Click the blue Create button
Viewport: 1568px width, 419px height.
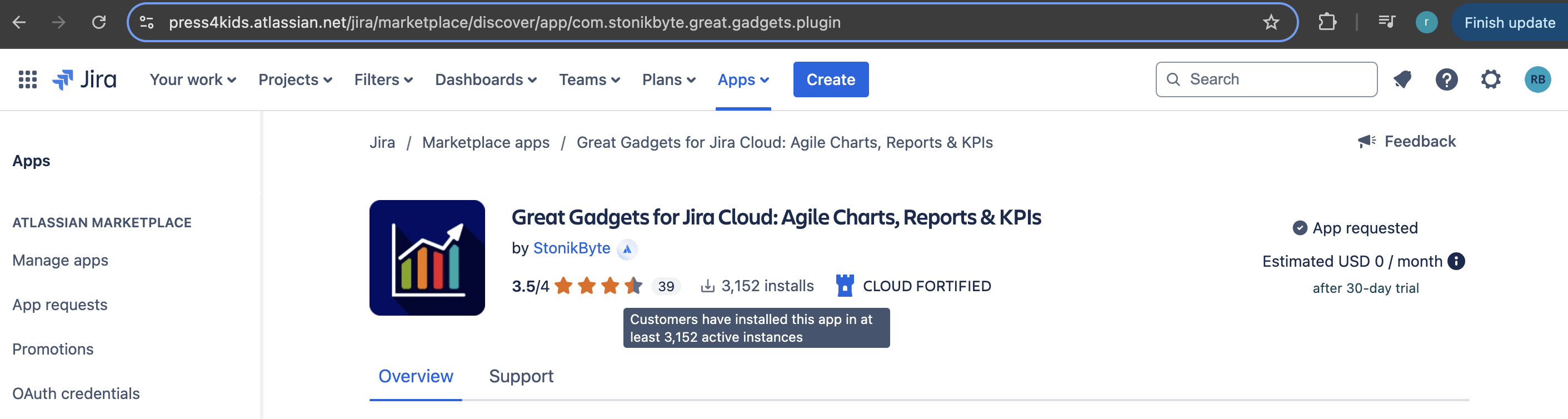coord(831,80)
